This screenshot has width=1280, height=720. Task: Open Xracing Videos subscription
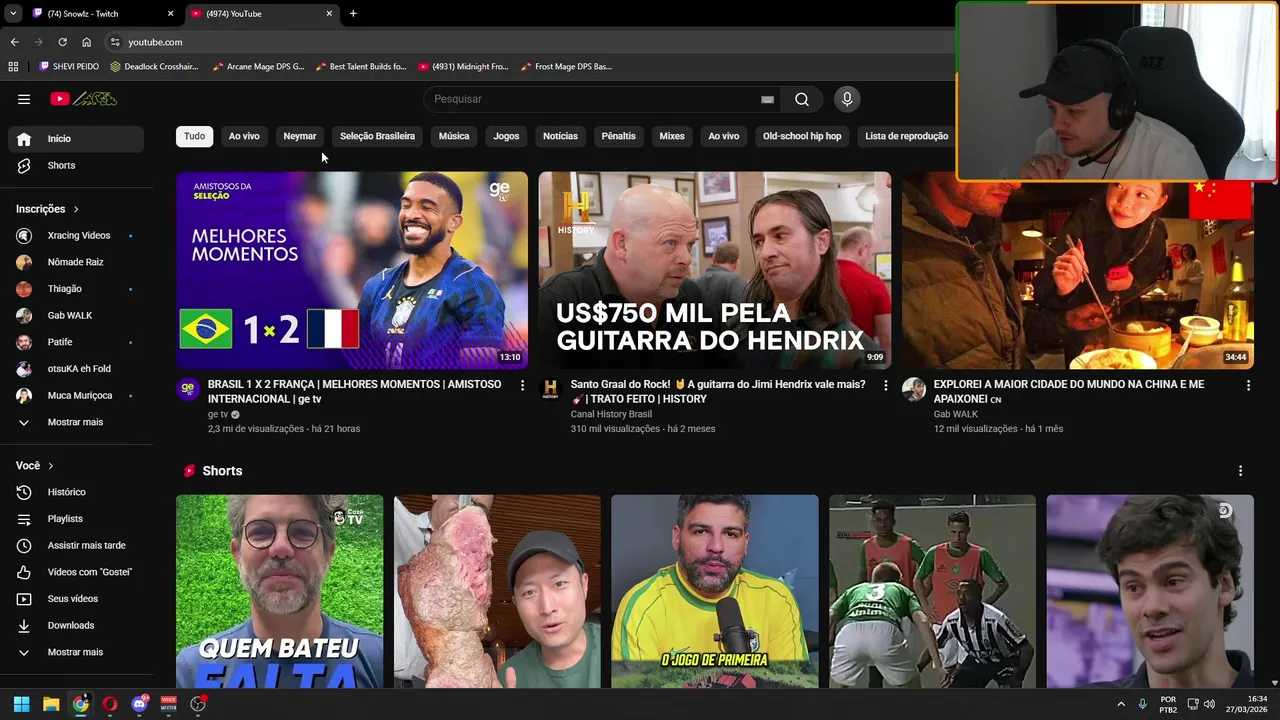point(76,236)
